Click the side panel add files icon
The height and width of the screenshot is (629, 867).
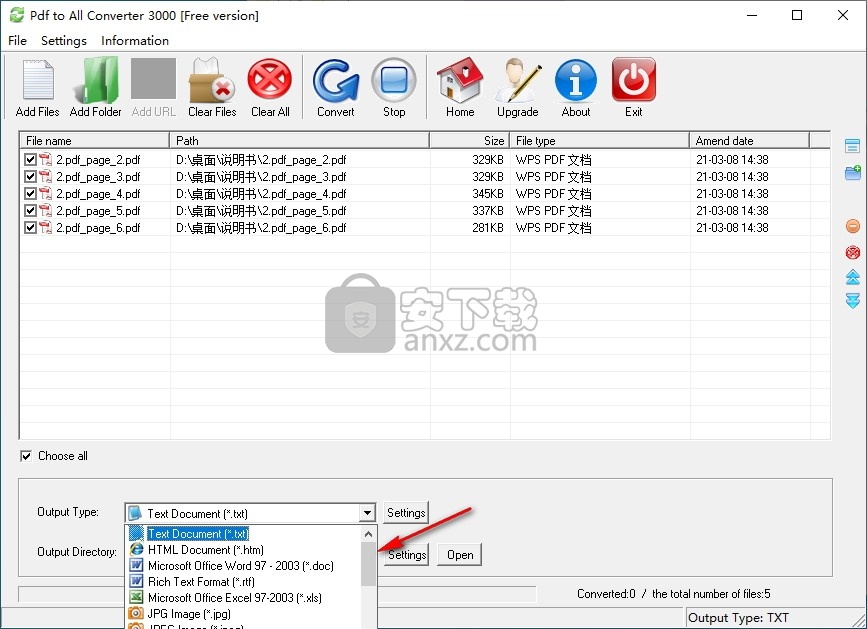pyautogui.click(x=853, y=146)
